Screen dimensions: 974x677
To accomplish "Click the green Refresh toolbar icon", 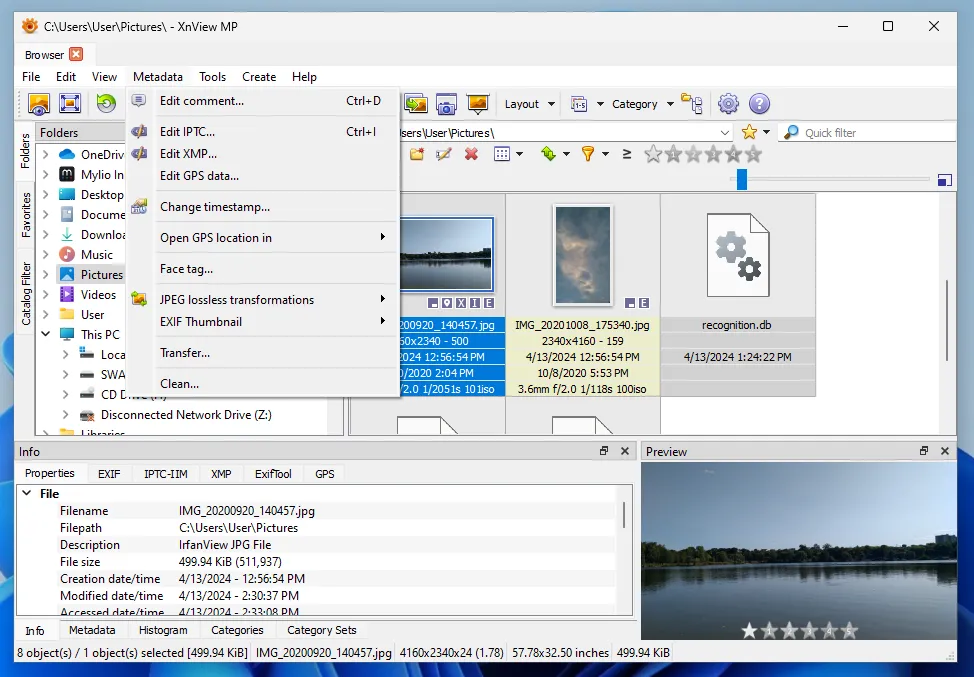I will (x=106, y=103).
